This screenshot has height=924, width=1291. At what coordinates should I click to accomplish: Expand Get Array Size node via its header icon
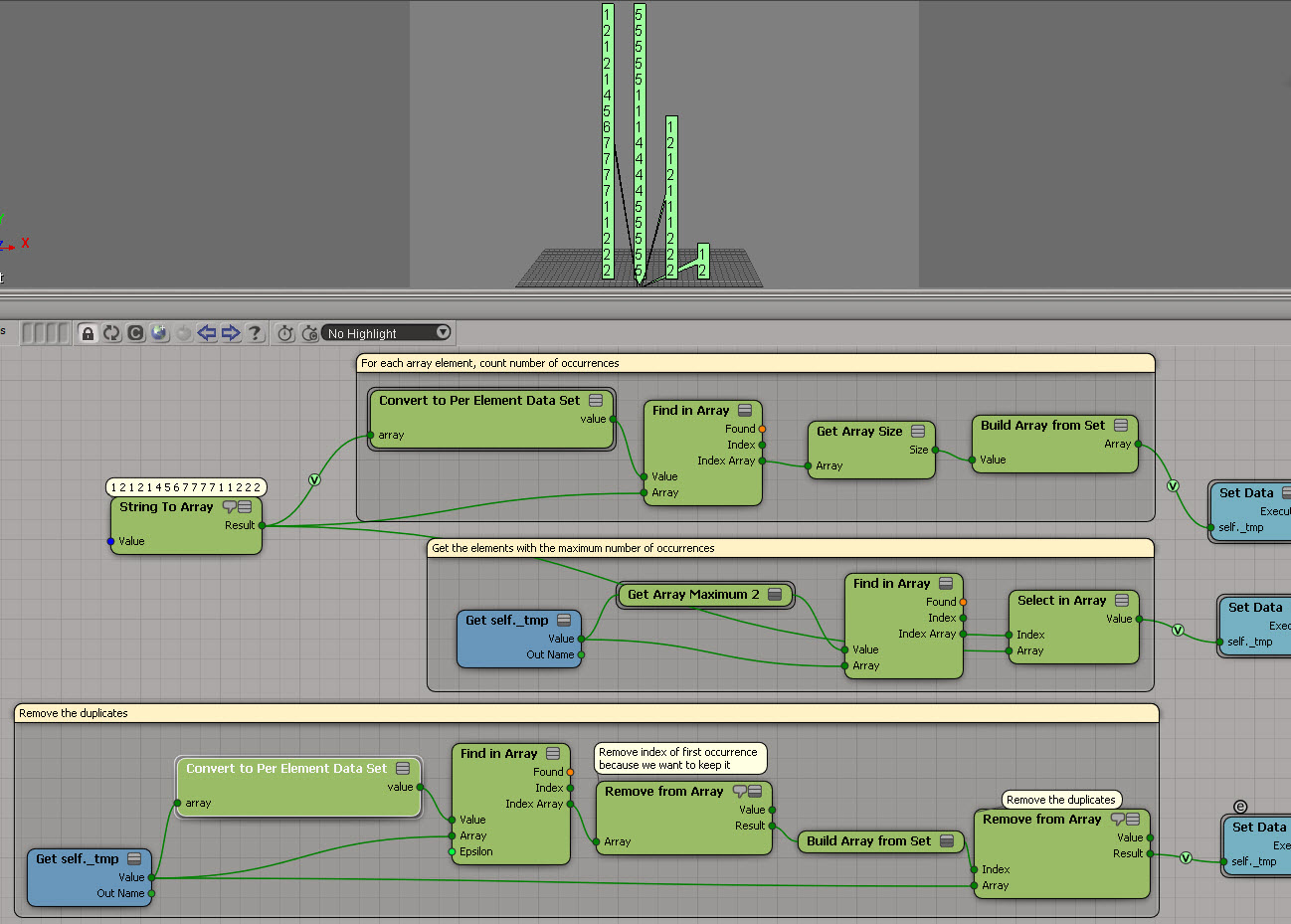click(918, 432)
